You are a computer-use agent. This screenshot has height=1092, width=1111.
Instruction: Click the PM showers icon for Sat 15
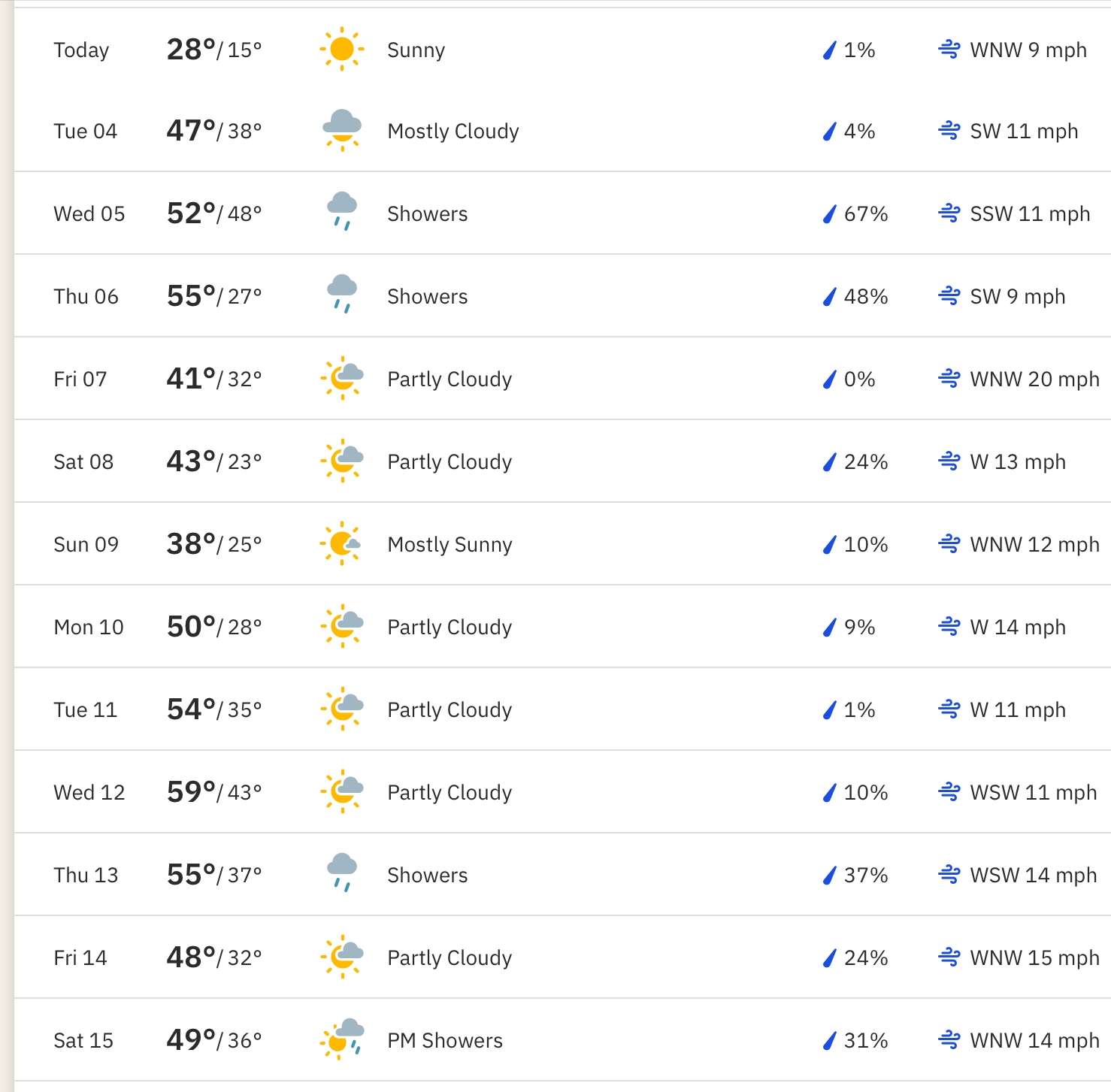(x=343, y=1039)
